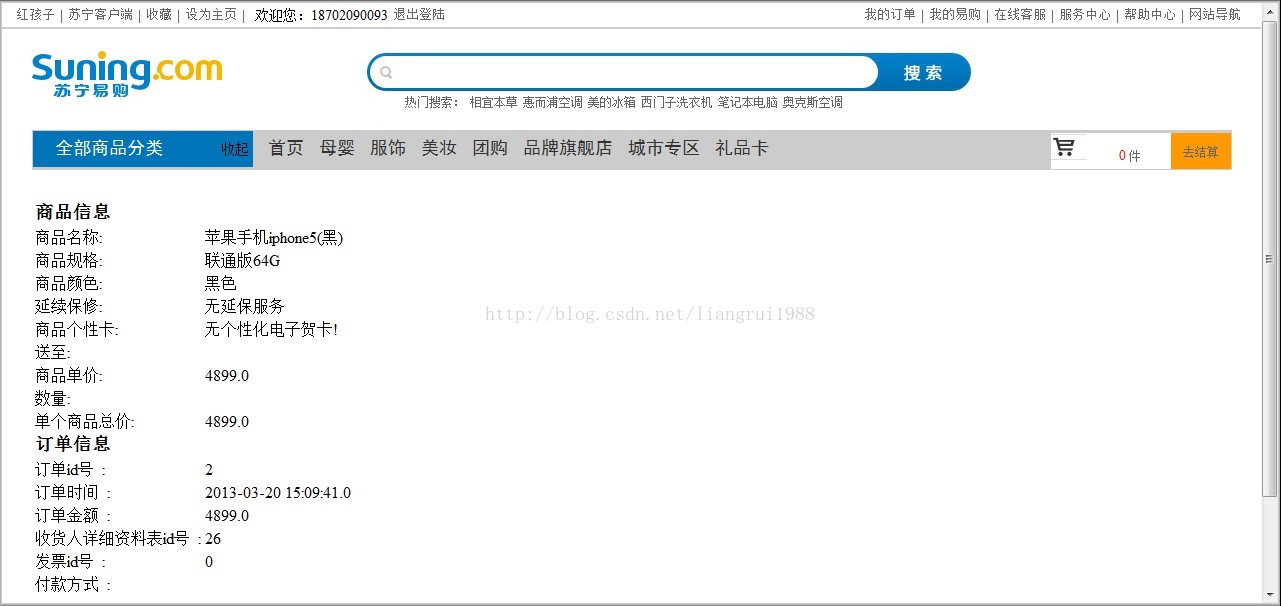
Task: Open the shopping cart icon
Action: pyautogui.click(x=1064, y=148)
